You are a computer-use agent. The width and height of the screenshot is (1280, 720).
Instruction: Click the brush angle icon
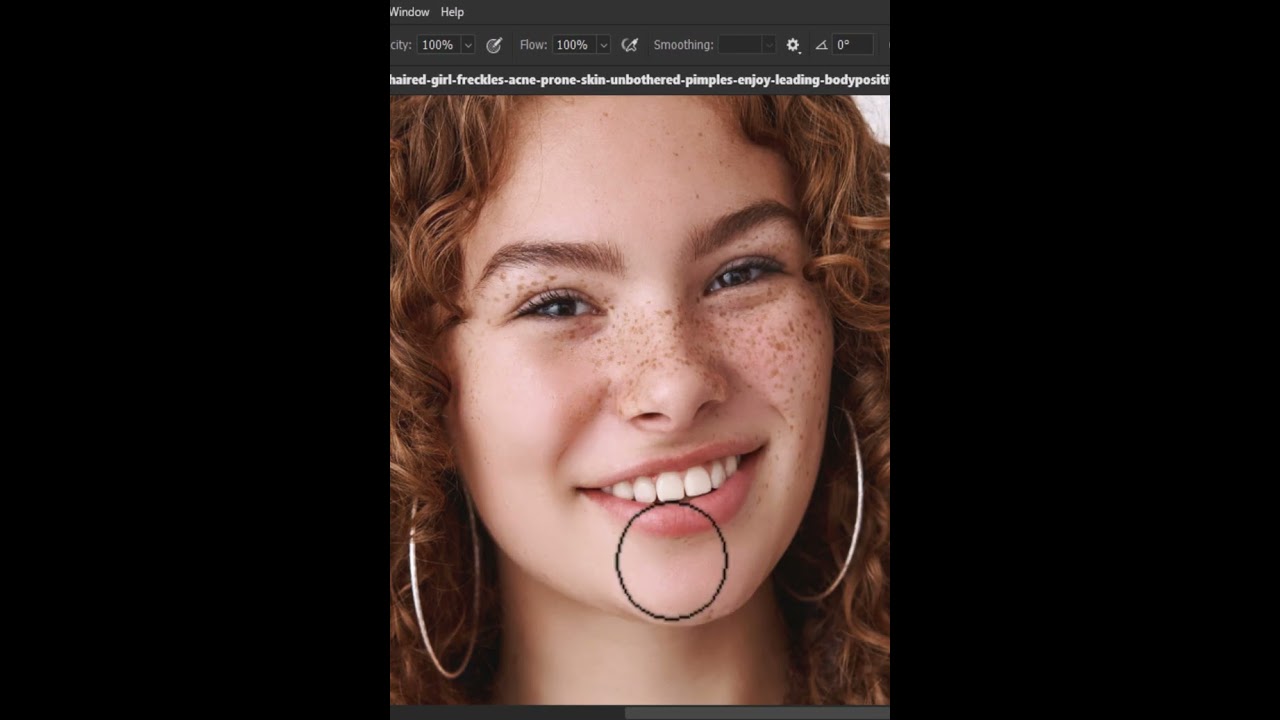pyautogui.click(x=821, y=45)
